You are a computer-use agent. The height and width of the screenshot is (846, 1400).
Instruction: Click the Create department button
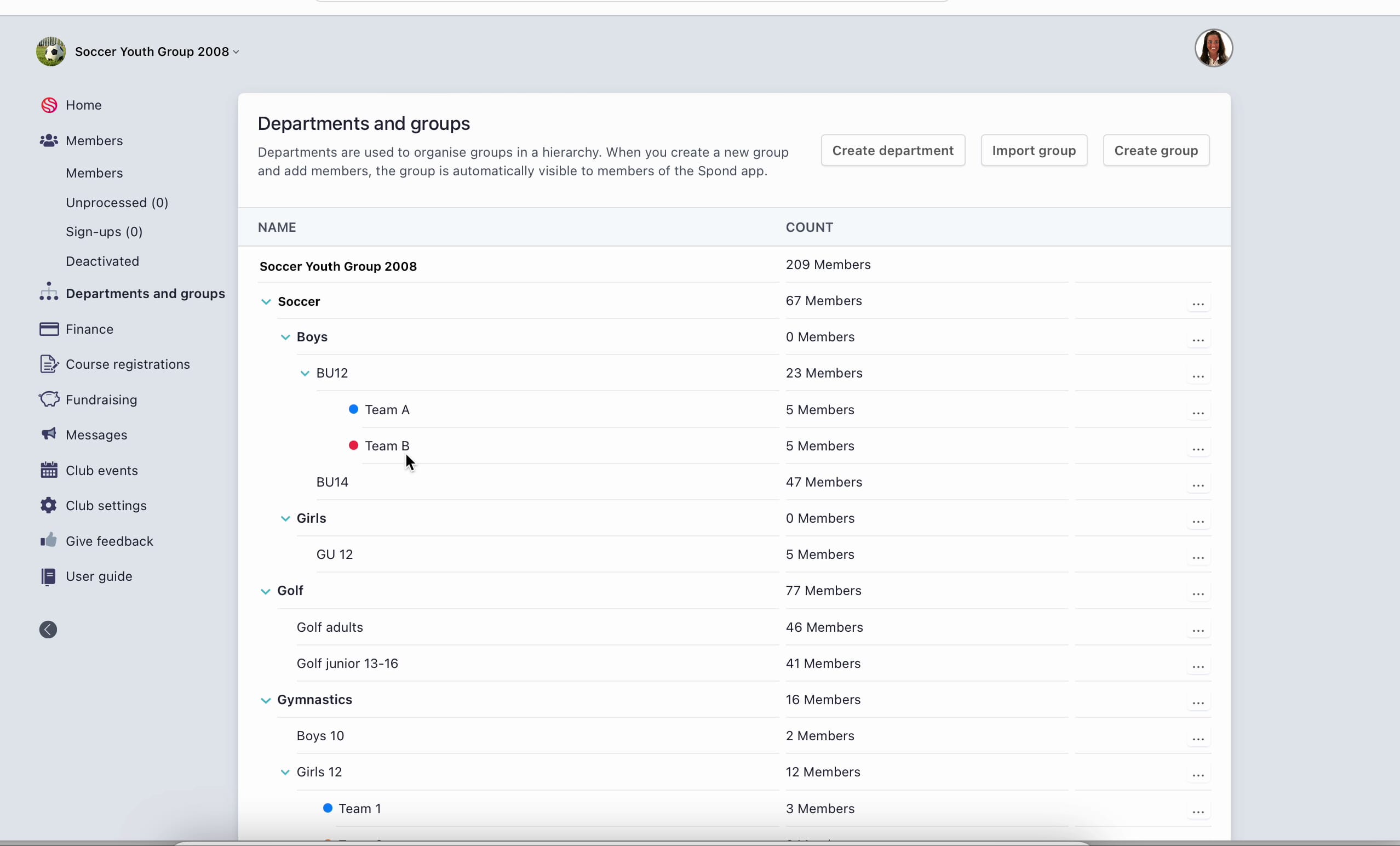[x=893, y=151]
